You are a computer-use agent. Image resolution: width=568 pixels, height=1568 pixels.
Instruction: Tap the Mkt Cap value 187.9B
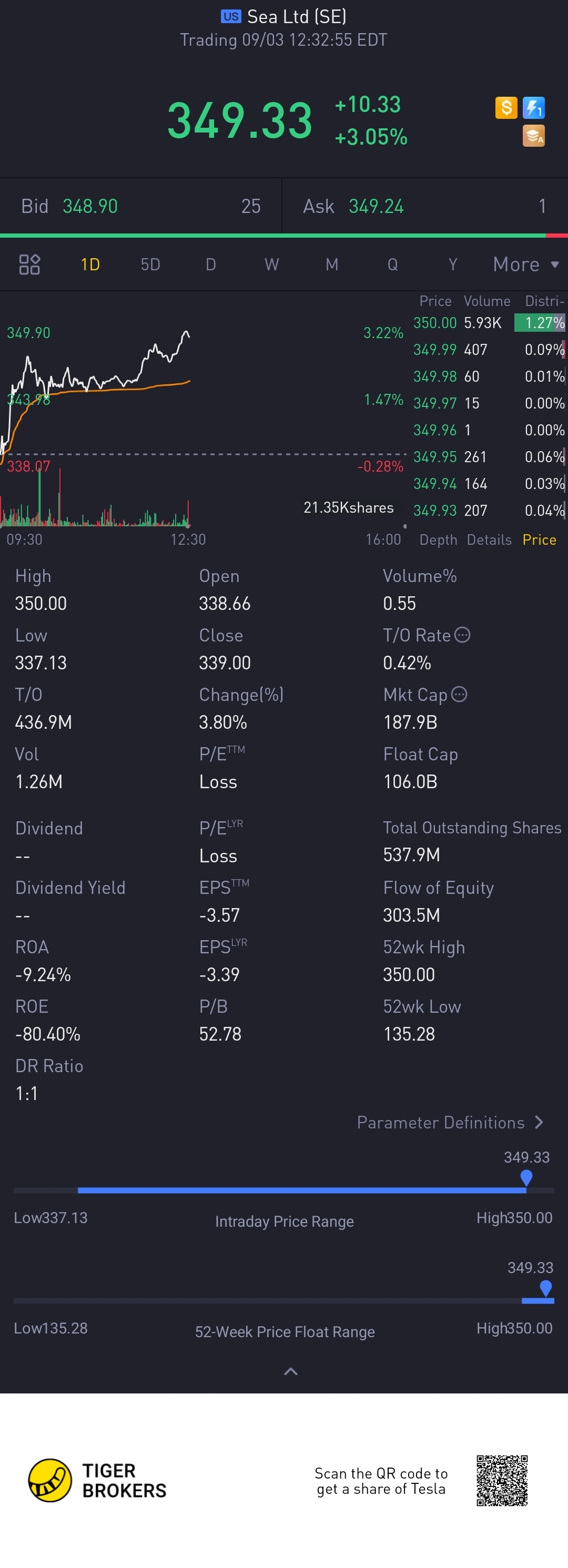click(410, 722)
